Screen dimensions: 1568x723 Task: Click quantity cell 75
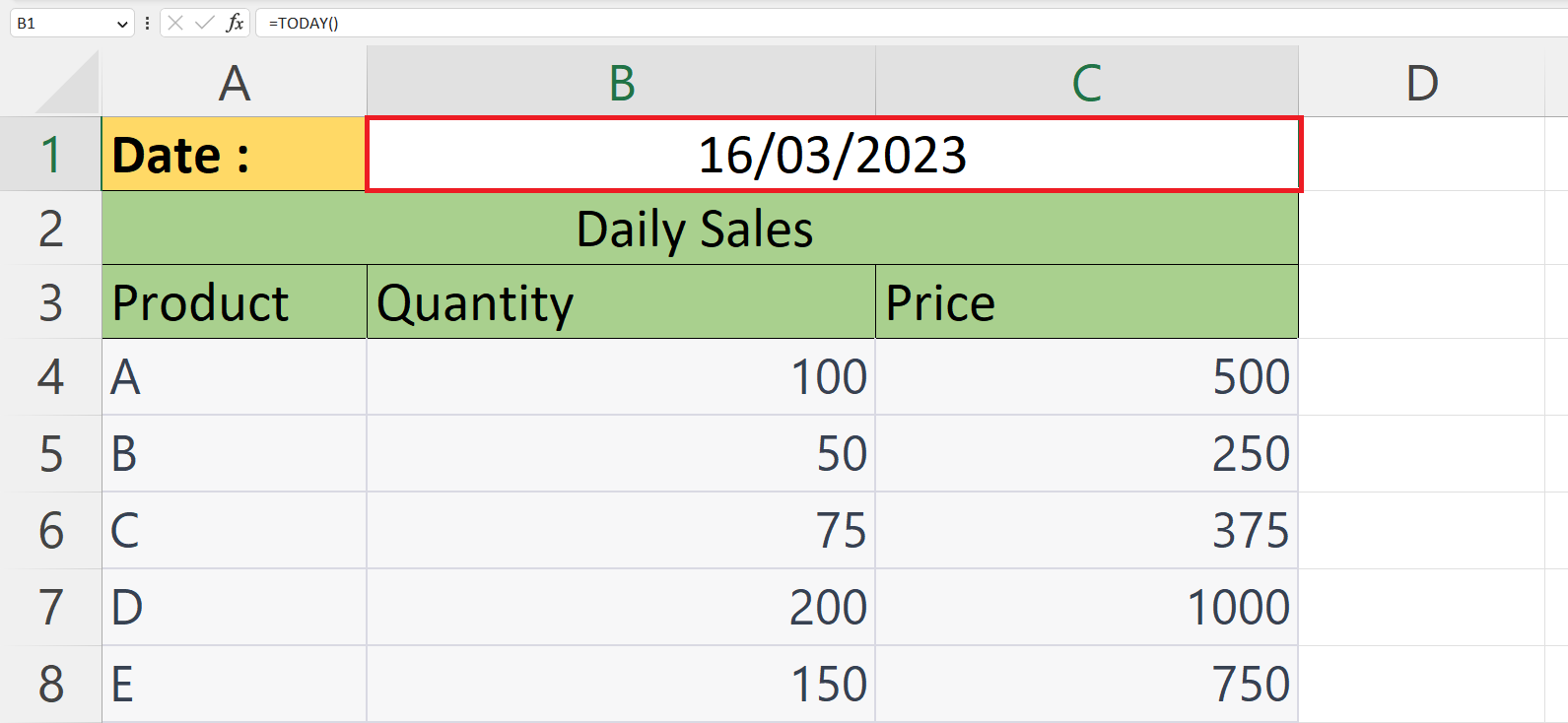click(622, 531)
